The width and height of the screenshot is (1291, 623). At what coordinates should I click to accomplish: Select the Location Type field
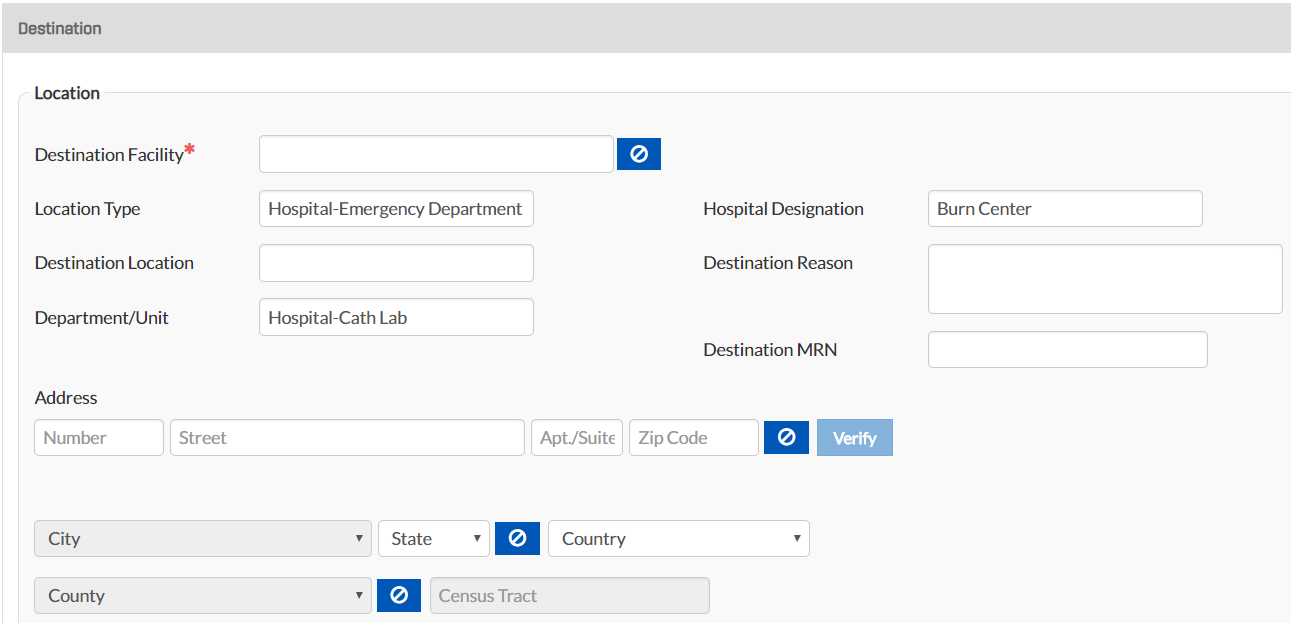[396, 209]
